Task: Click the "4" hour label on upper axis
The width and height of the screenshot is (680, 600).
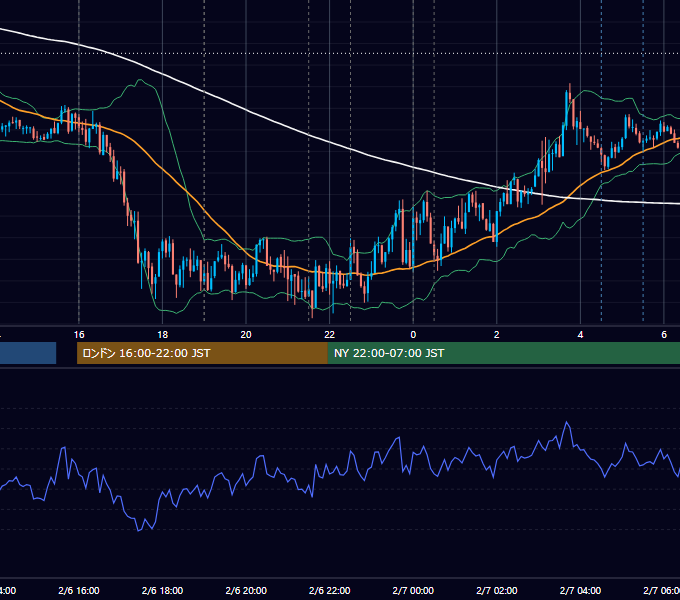Action: click(580, 335)
